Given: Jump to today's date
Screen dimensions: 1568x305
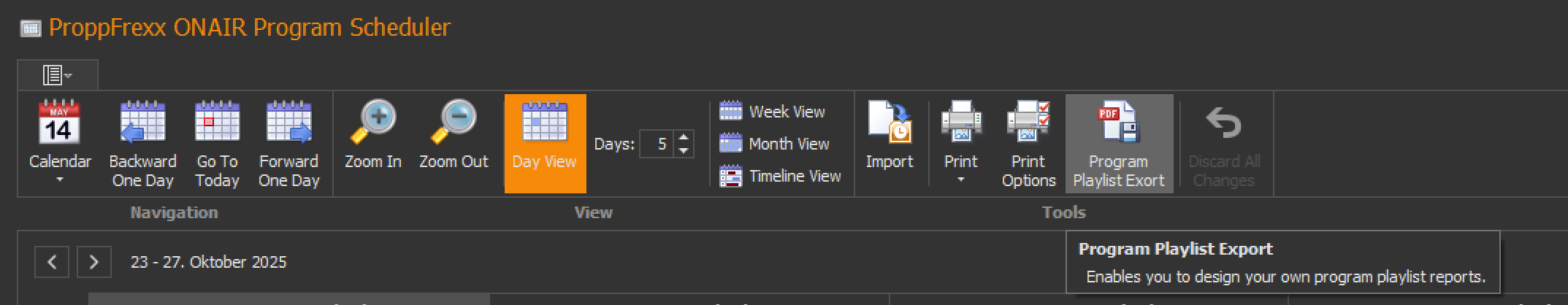Looking at the screenshot, I should (217, 142).
